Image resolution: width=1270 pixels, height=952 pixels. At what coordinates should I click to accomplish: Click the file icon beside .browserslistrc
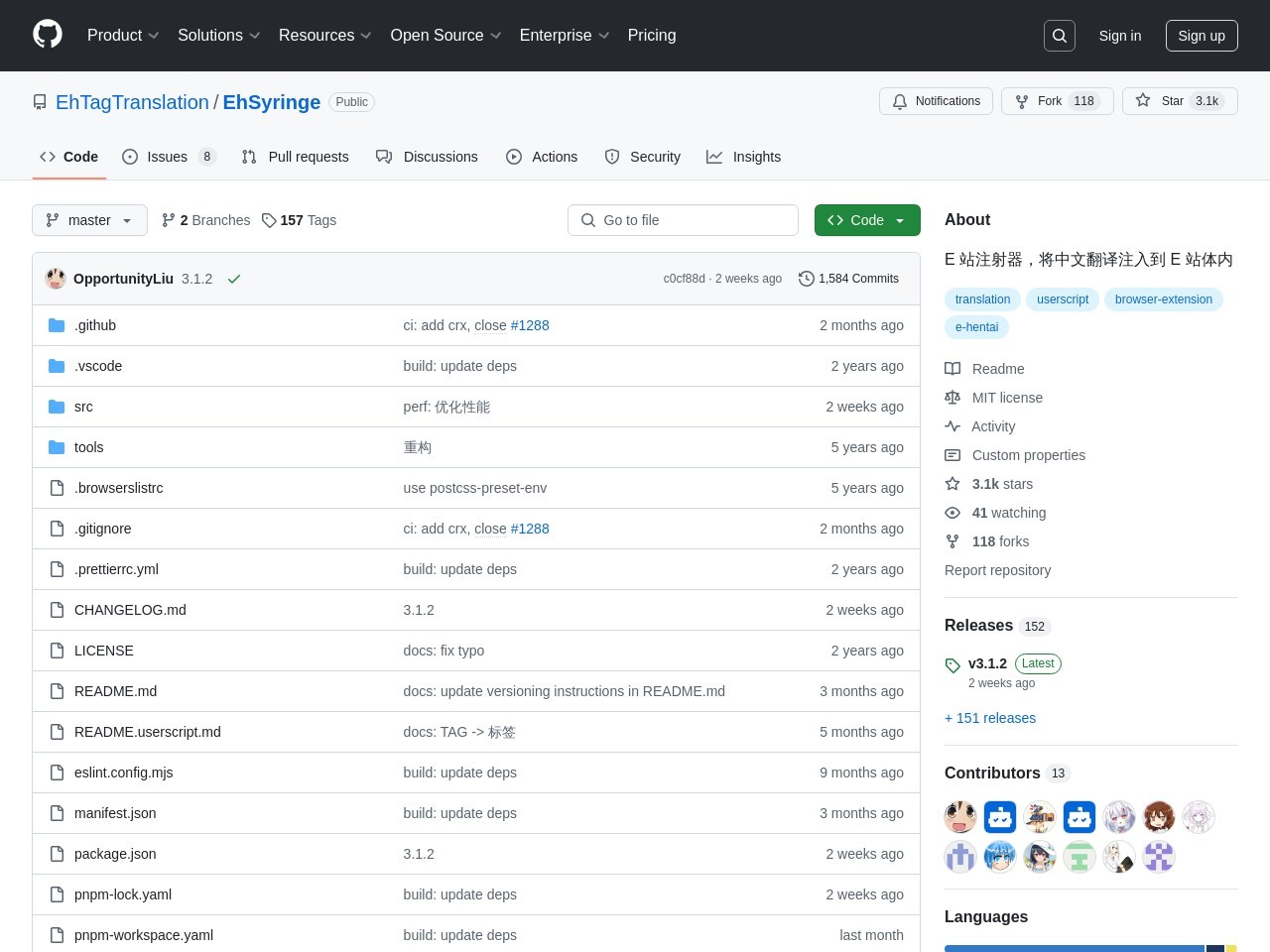(x=57, y=488)
